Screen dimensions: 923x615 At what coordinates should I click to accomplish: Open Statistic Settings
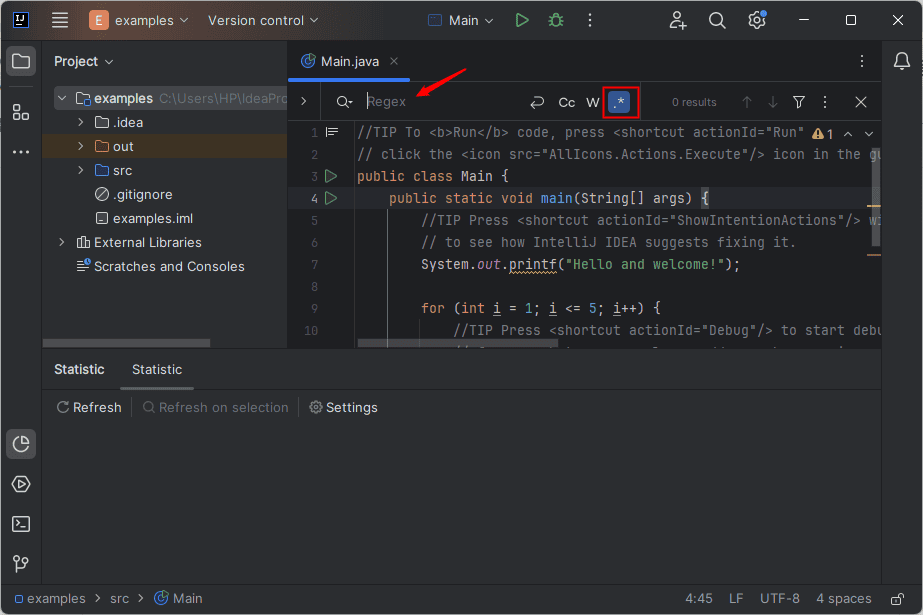(344, 407)
